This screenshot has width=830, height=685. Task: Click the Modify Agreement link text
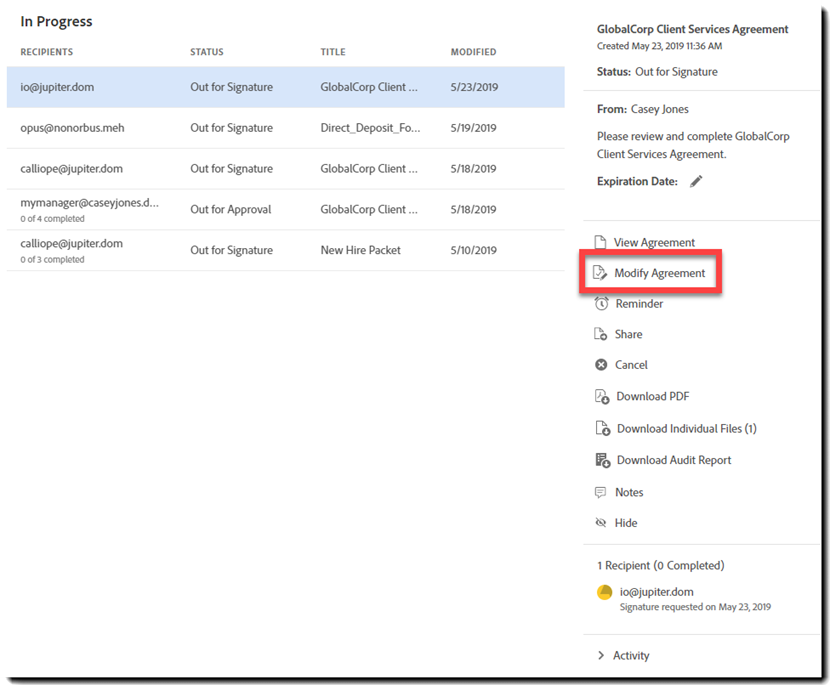[x=659, y=273]
